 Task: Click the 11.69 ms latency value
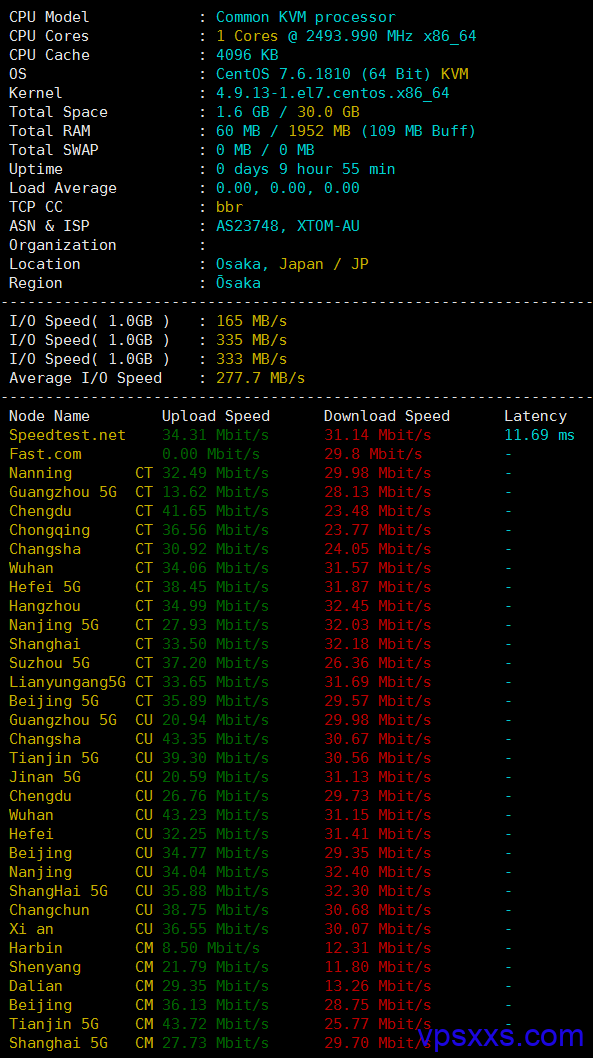click(540, 435)
